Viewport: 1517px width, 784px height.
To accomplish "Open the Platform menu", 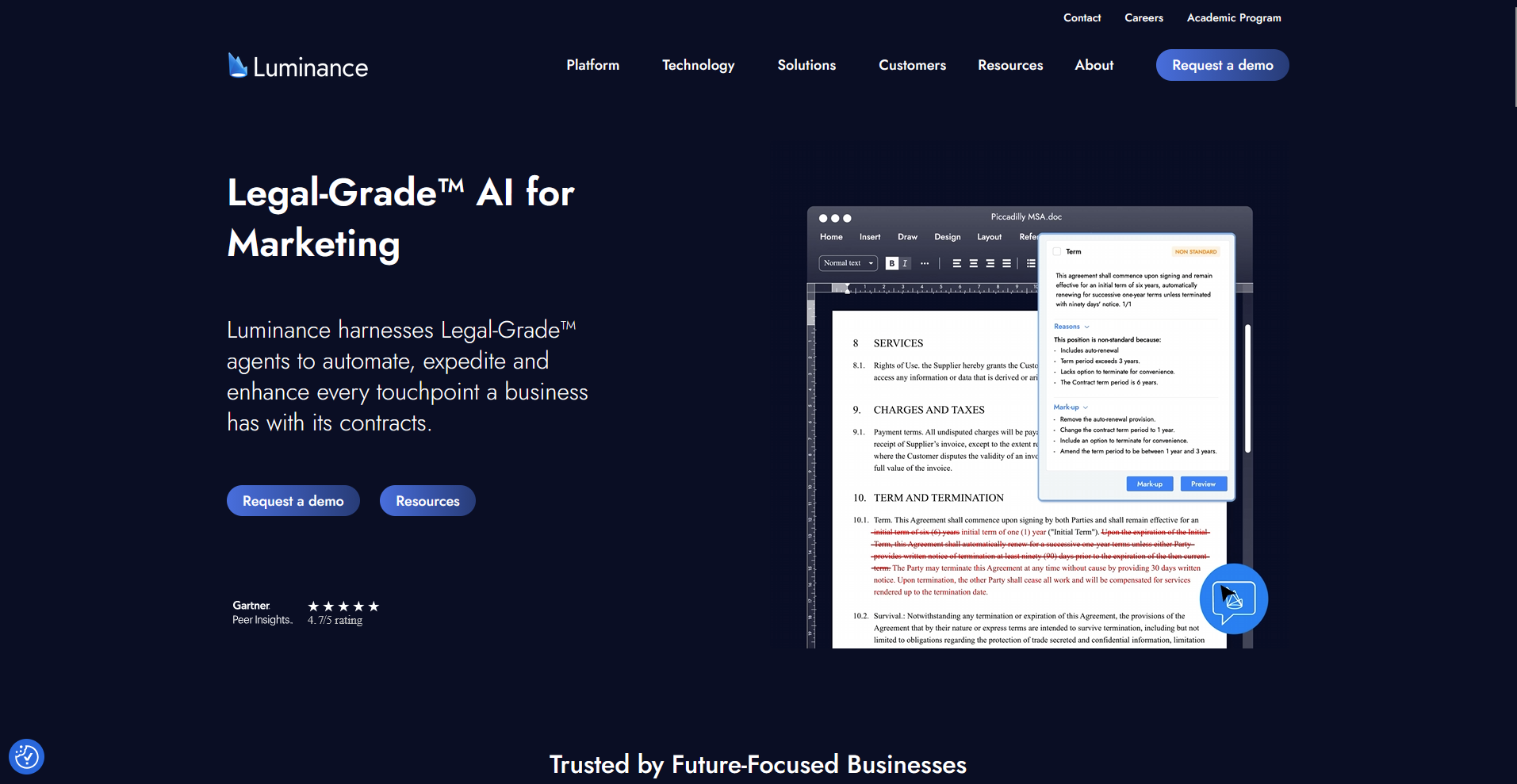I will tap(593, 65).
